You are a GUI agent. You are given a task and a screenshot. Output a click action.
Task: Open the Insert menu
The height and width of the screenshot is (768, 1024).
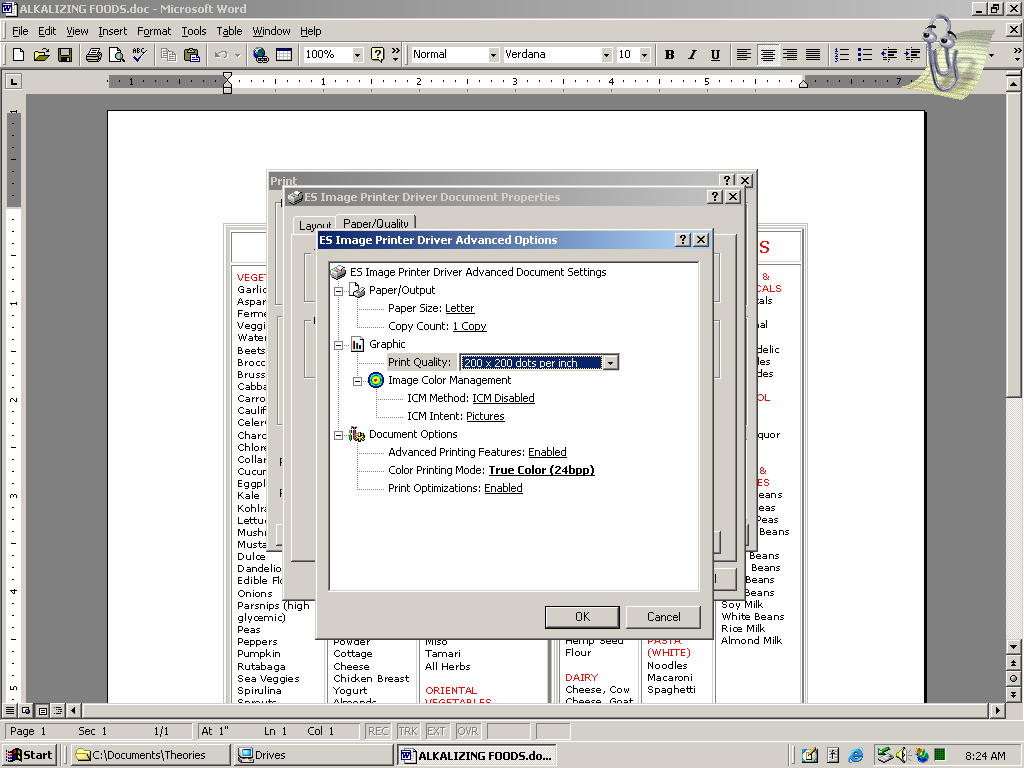(112, 31)
